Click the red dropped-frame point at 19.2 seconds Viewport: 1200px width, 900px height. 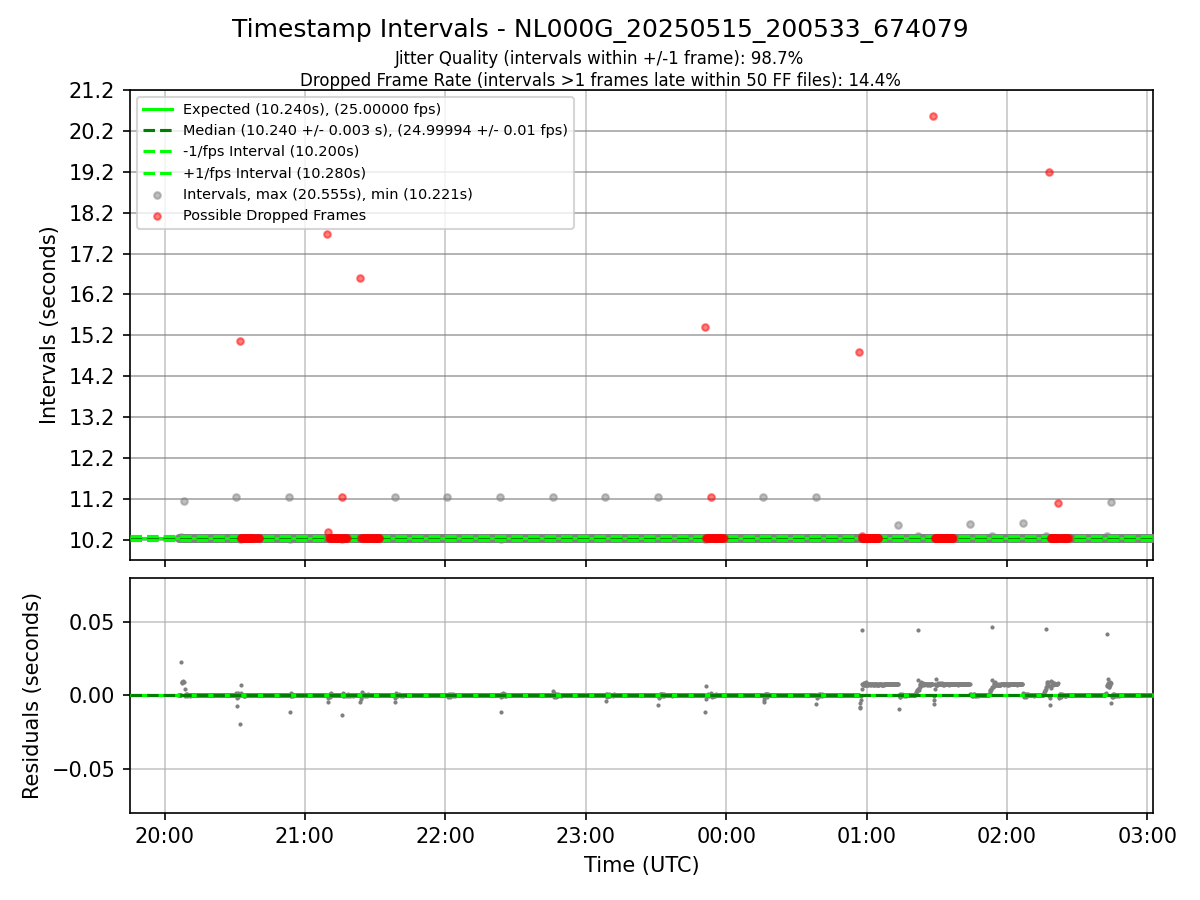[x=1049, y=172]
